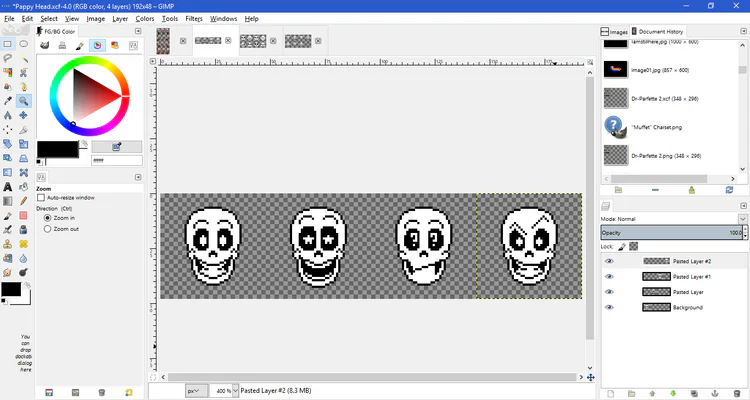Select the Blur/Sharpen droplet tool

(x=23, y=258)
